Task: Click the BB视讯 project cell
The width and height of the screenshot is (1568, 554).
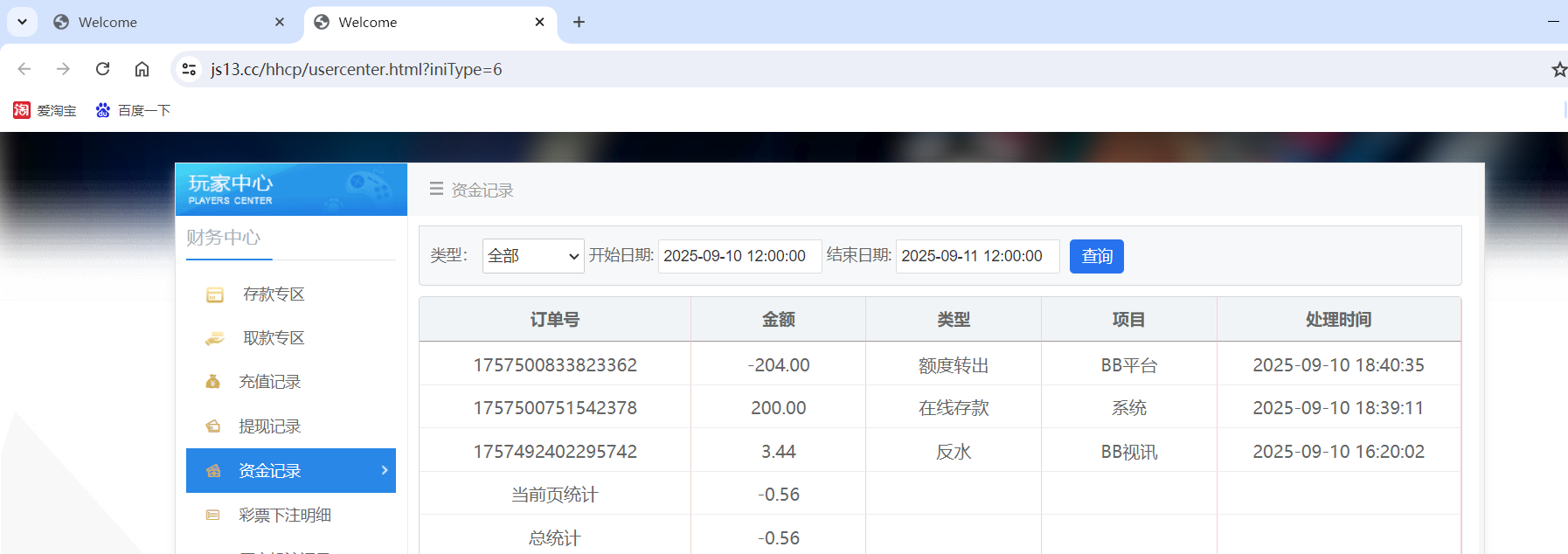Action: (1128, 452)
